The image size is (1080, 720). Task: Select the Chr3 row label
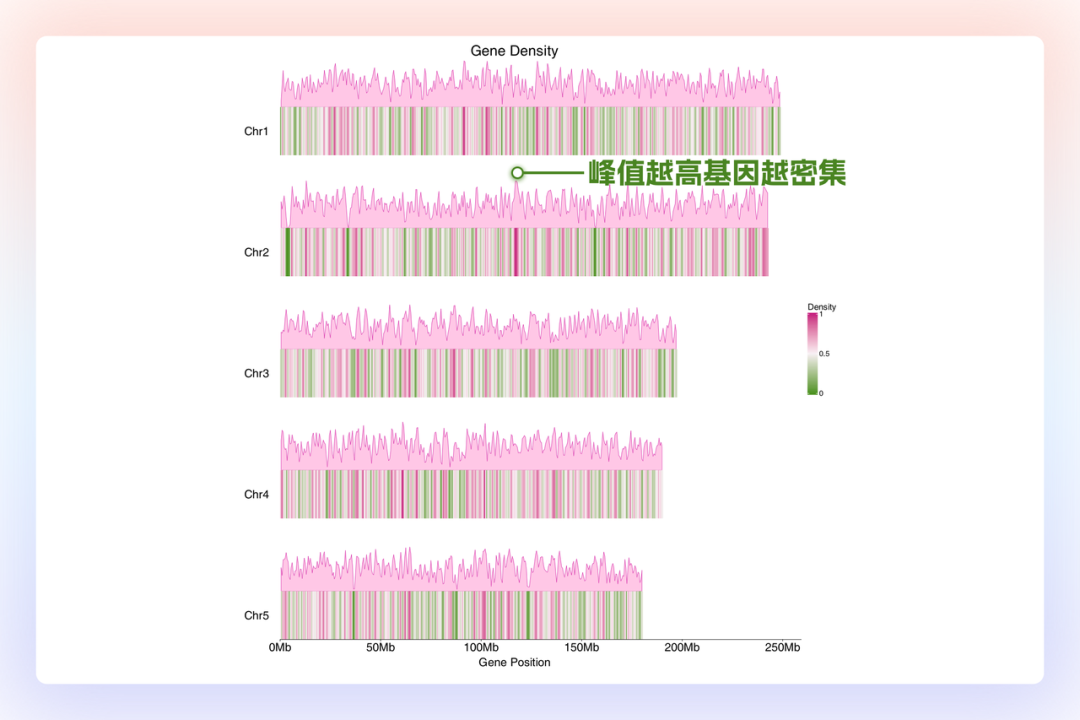point(256,373)
